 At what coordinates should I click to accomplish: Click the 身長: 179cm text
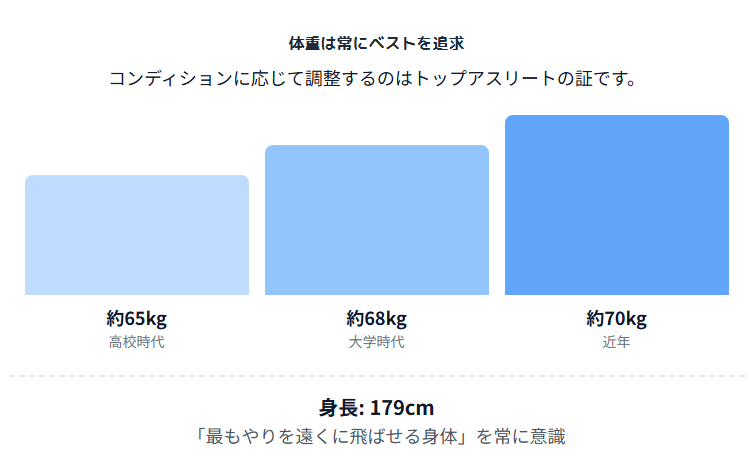click(x=376, y=408)
